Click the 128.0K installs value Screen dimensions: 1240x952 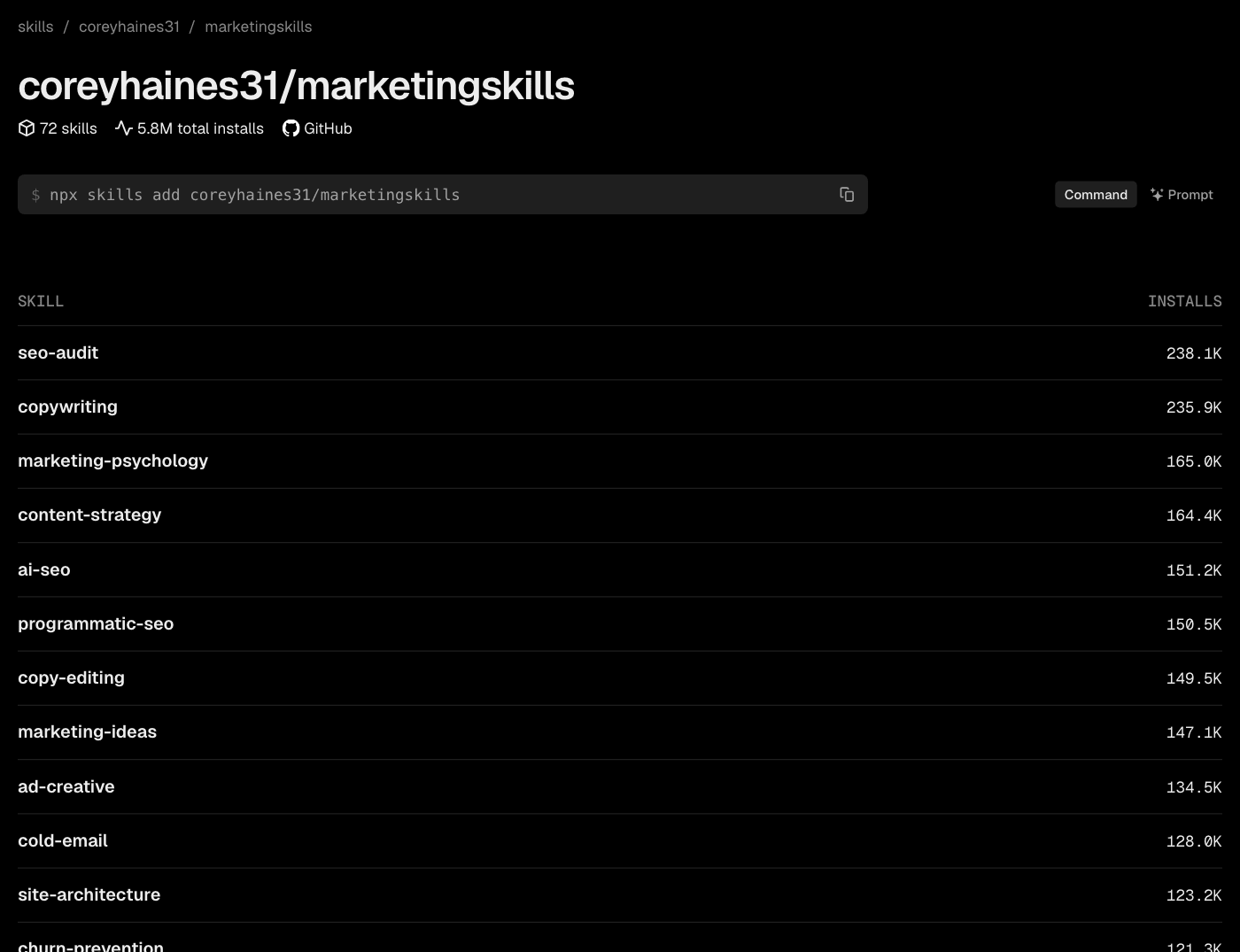coord(1194,841)
